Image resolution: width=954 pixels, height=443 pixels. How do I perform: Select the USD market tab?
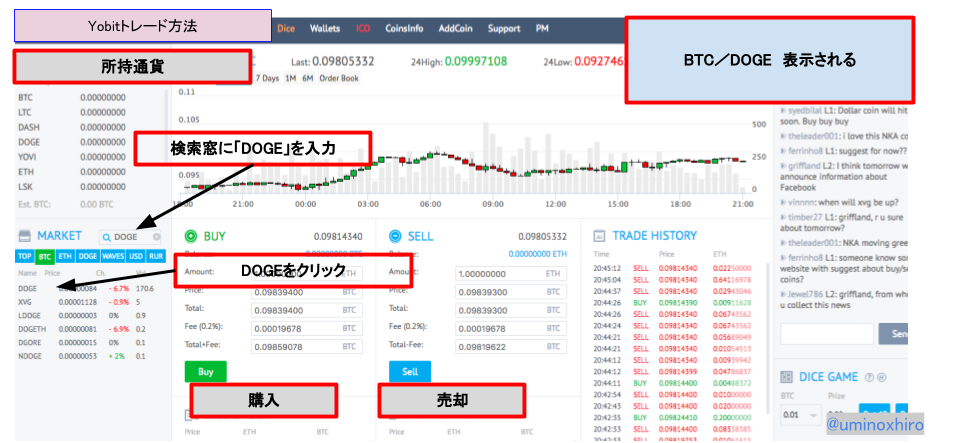tap(136, 256)
